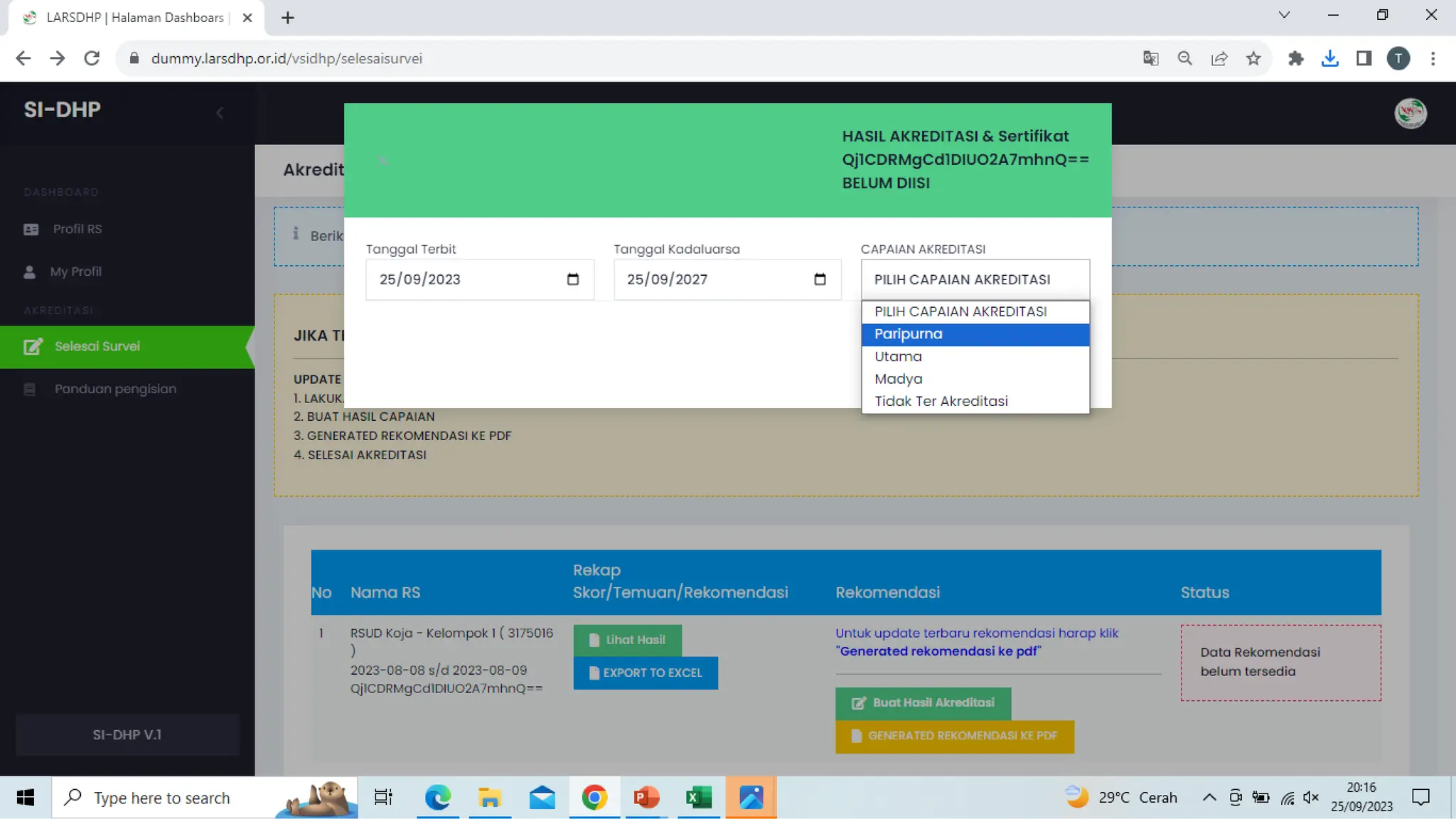Collapse sidebar with chevron icon
The image size is (1456, 819).
pos(220,112)
